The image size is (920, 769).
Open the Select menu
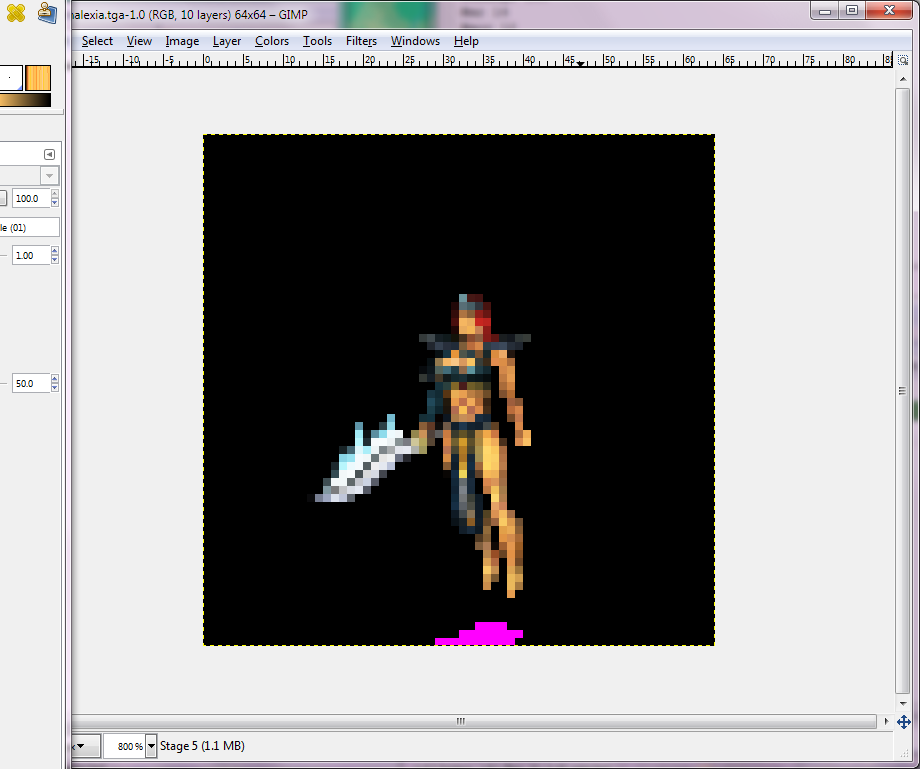pos(97,41)
